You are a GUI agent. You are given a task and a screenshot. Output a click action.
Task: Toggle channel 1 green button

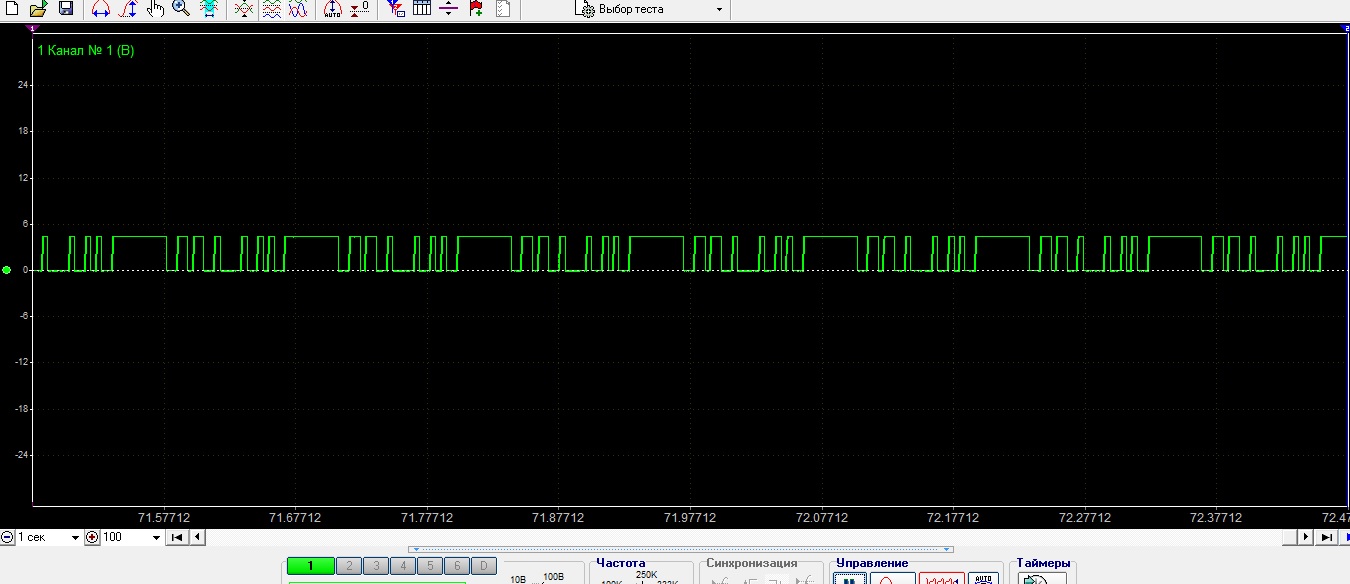[310, 566]
